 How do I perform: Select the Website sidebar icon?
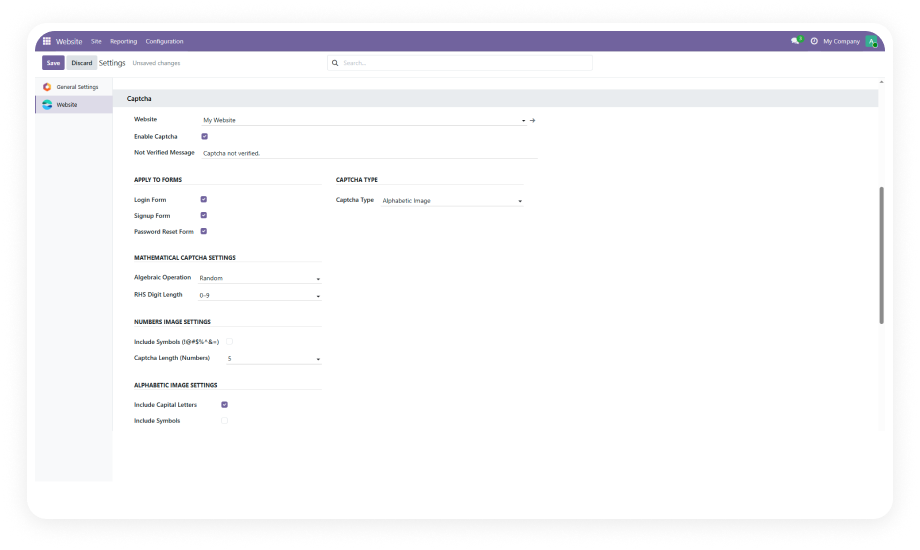(x=47, y=104)
